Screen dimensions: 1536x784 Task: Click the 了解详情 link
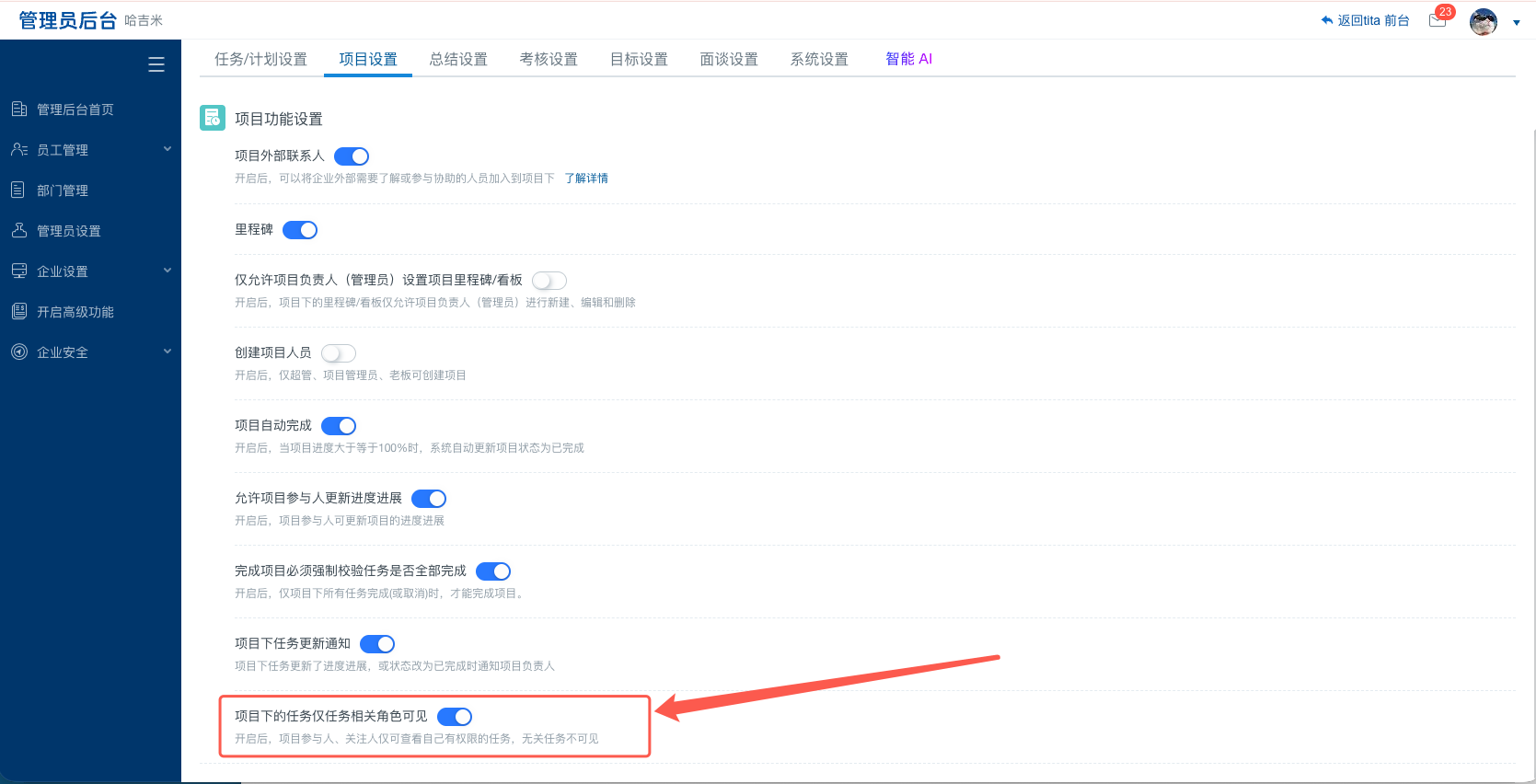(586, 179)
